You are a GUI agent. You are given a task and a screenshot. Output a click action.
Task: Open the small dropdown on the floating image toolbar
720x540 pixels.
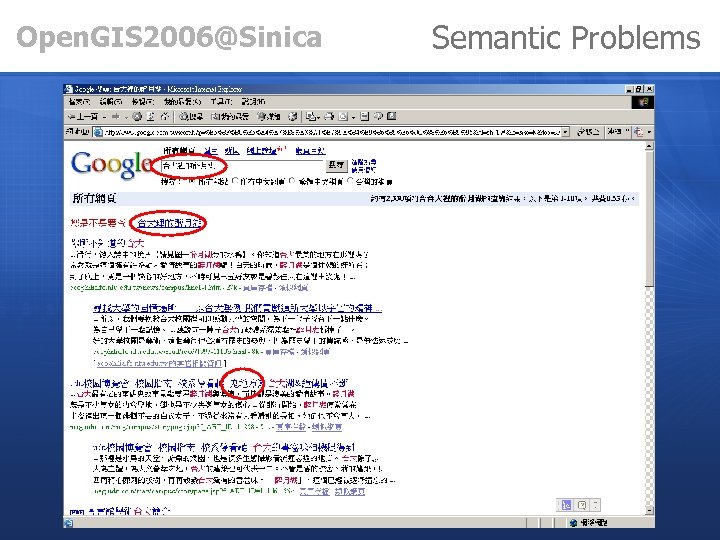(596, 505)
